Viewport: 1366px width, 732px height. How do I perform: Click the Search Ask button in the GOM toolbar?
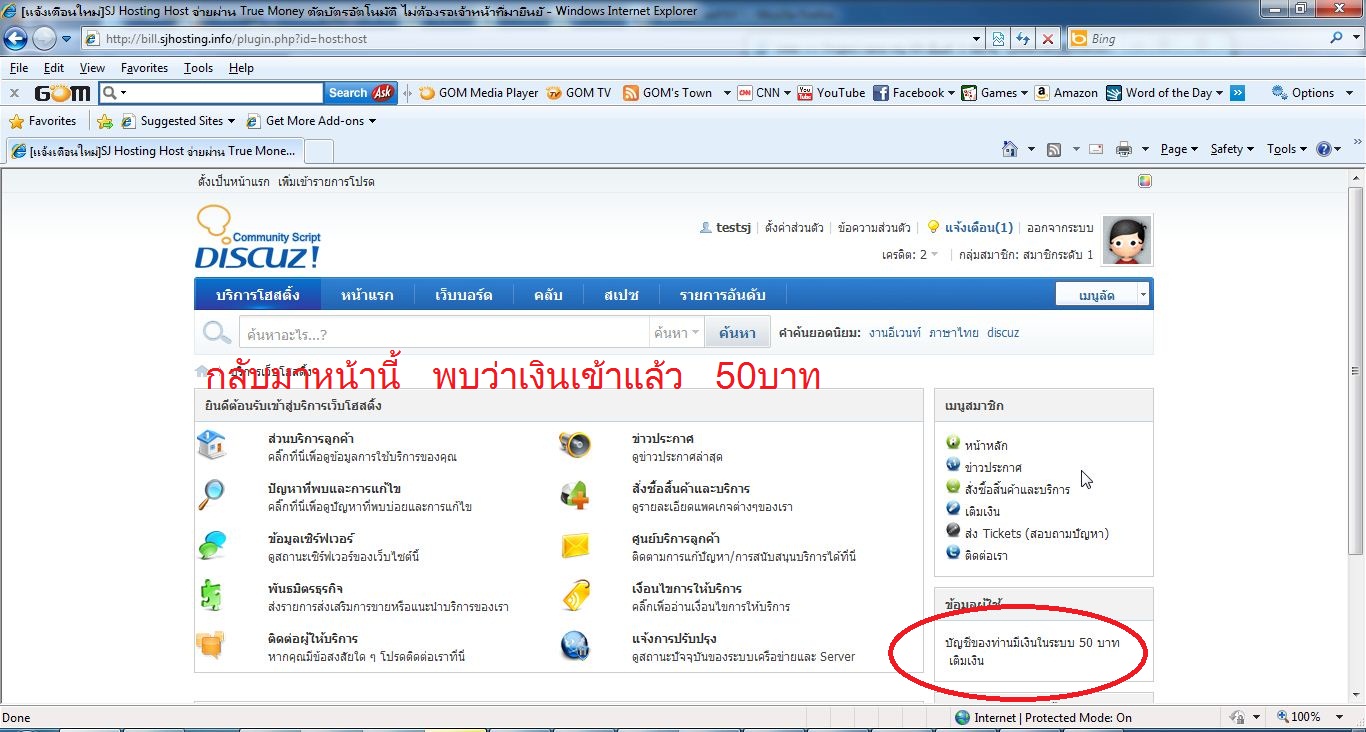[360, 93]
